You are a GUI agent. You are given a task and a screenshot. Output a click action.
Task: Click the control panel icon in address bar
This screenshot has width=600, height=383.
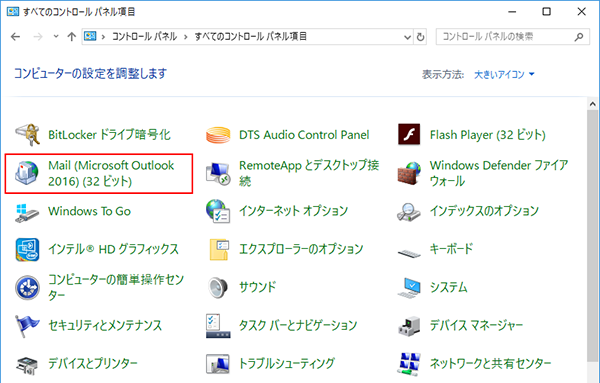coord(90,36)
